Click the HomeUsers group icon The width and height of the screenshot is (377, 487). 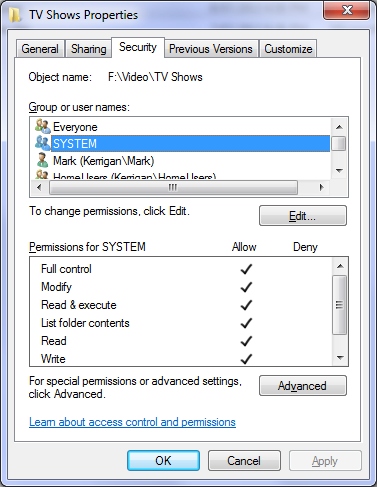tap(42, 174)
